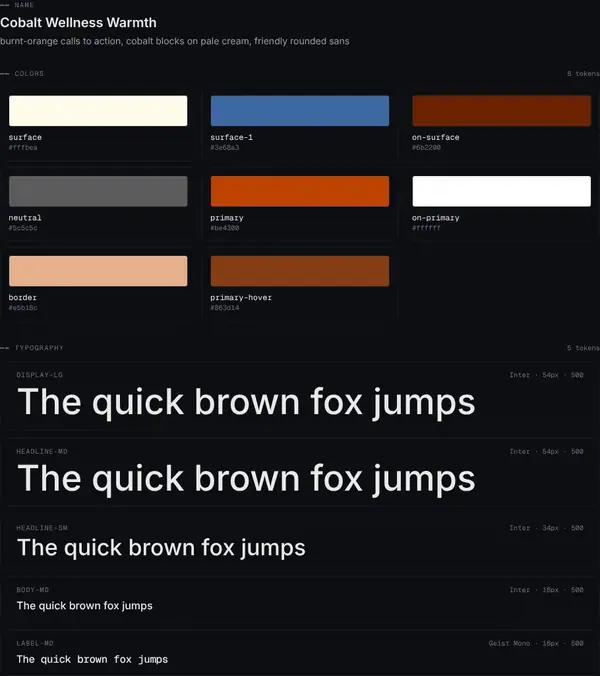
Task: Click the "Cobalt Wellness Warmth" title
Action: pos(78,22)
